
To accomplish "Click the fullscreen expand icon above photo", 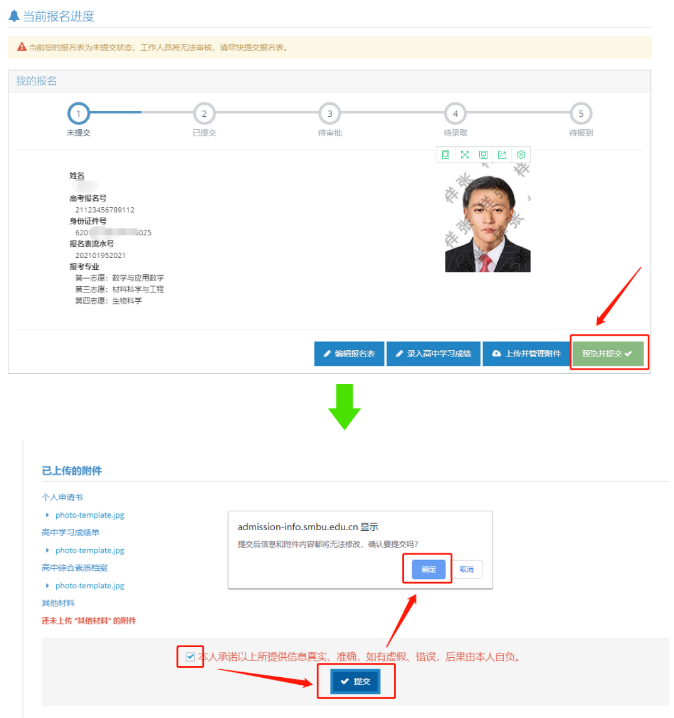I will 464,155.
